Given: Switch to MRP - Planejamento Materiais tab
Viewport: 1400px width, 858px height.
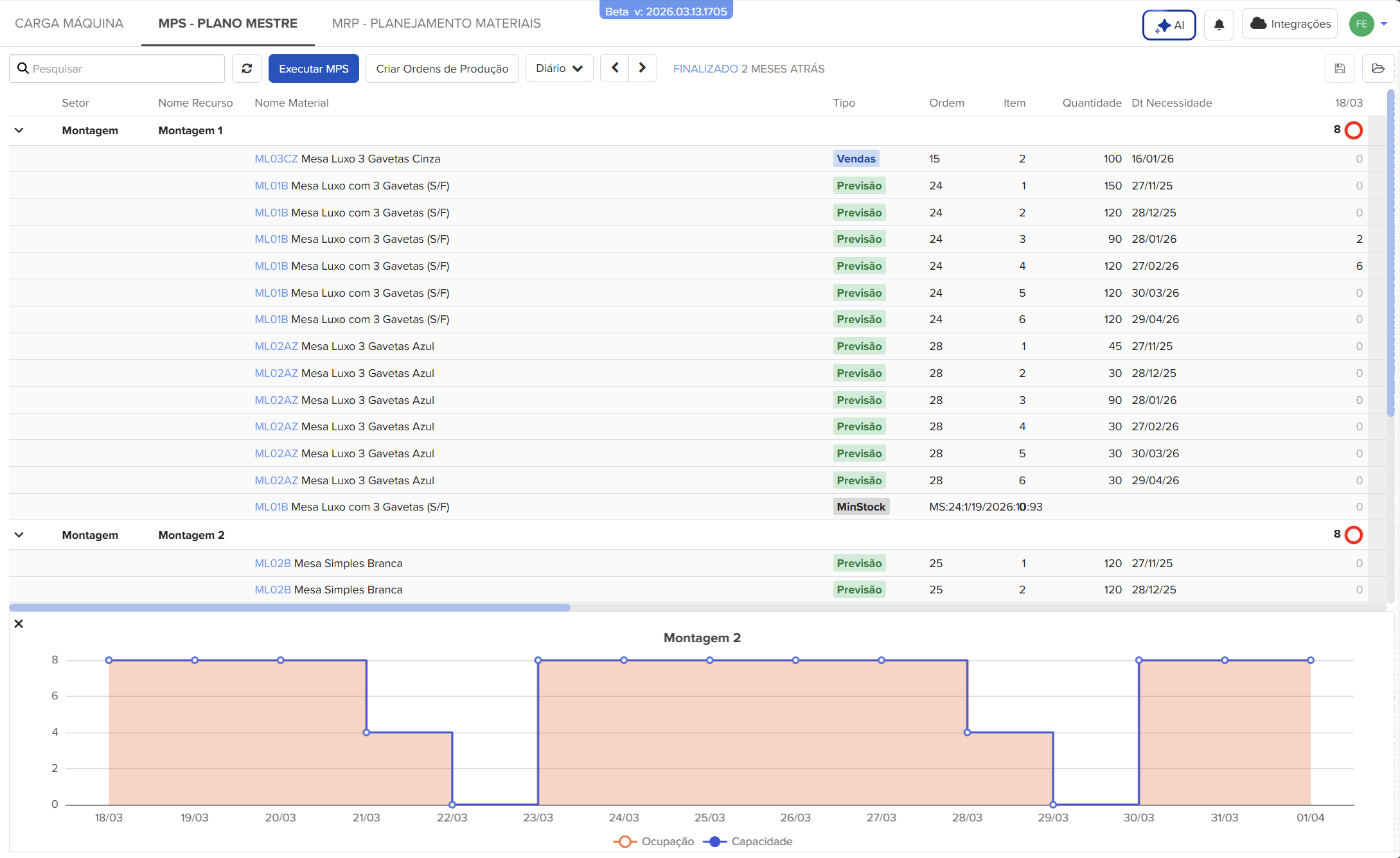Looking at the screenshot, I should point(436,23).
